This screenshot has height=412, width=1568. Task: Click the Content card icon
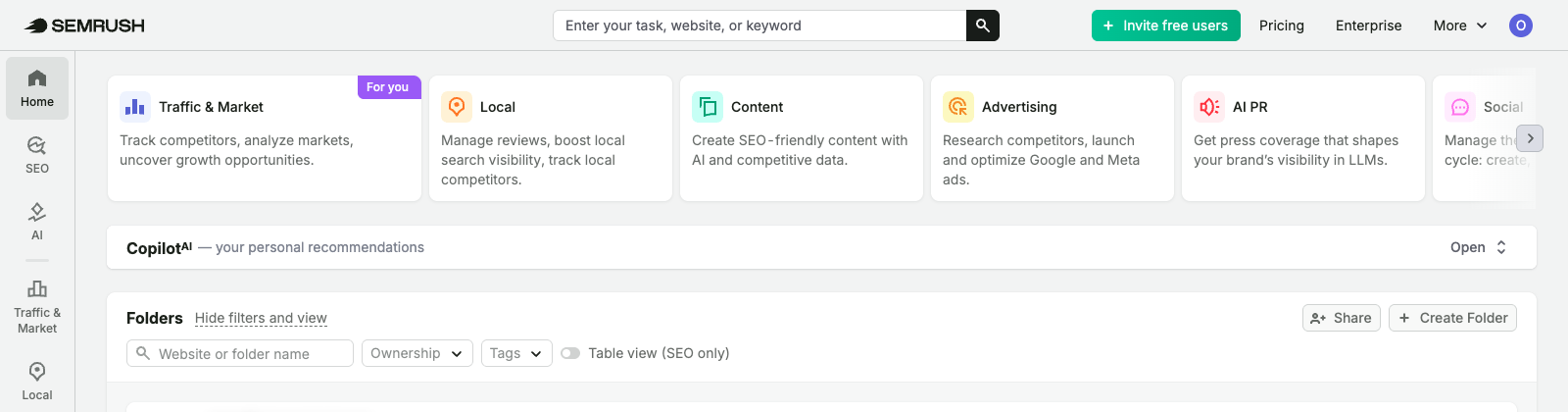click(708, 107)
